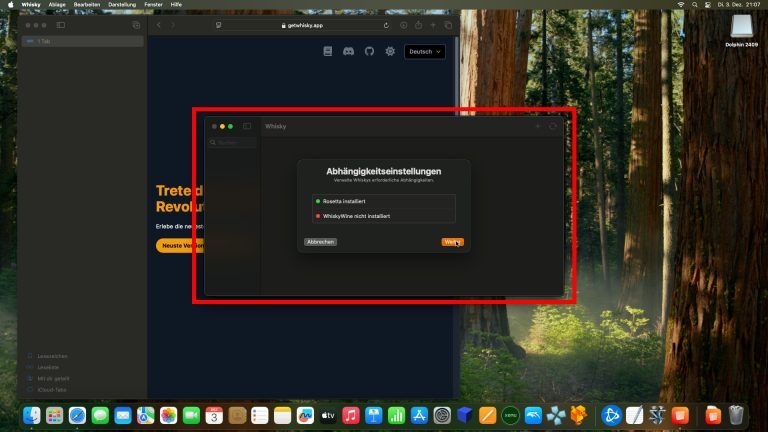Open the Fenster menu
768x432 pixels.
(153, 4)
